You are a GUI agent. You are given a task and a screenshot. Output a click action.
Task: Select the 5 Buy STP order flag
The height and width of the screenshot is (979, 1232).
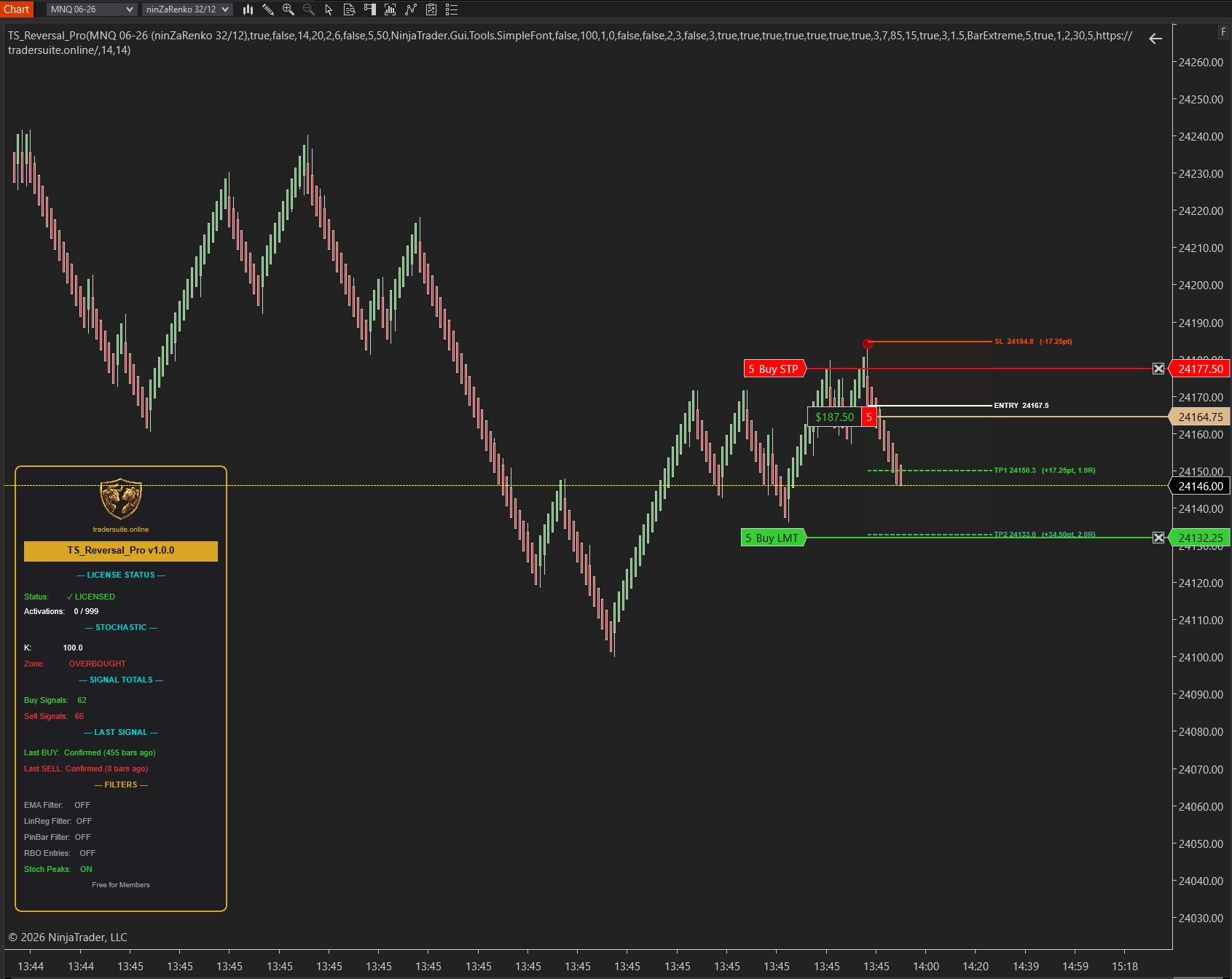point(774,369)
